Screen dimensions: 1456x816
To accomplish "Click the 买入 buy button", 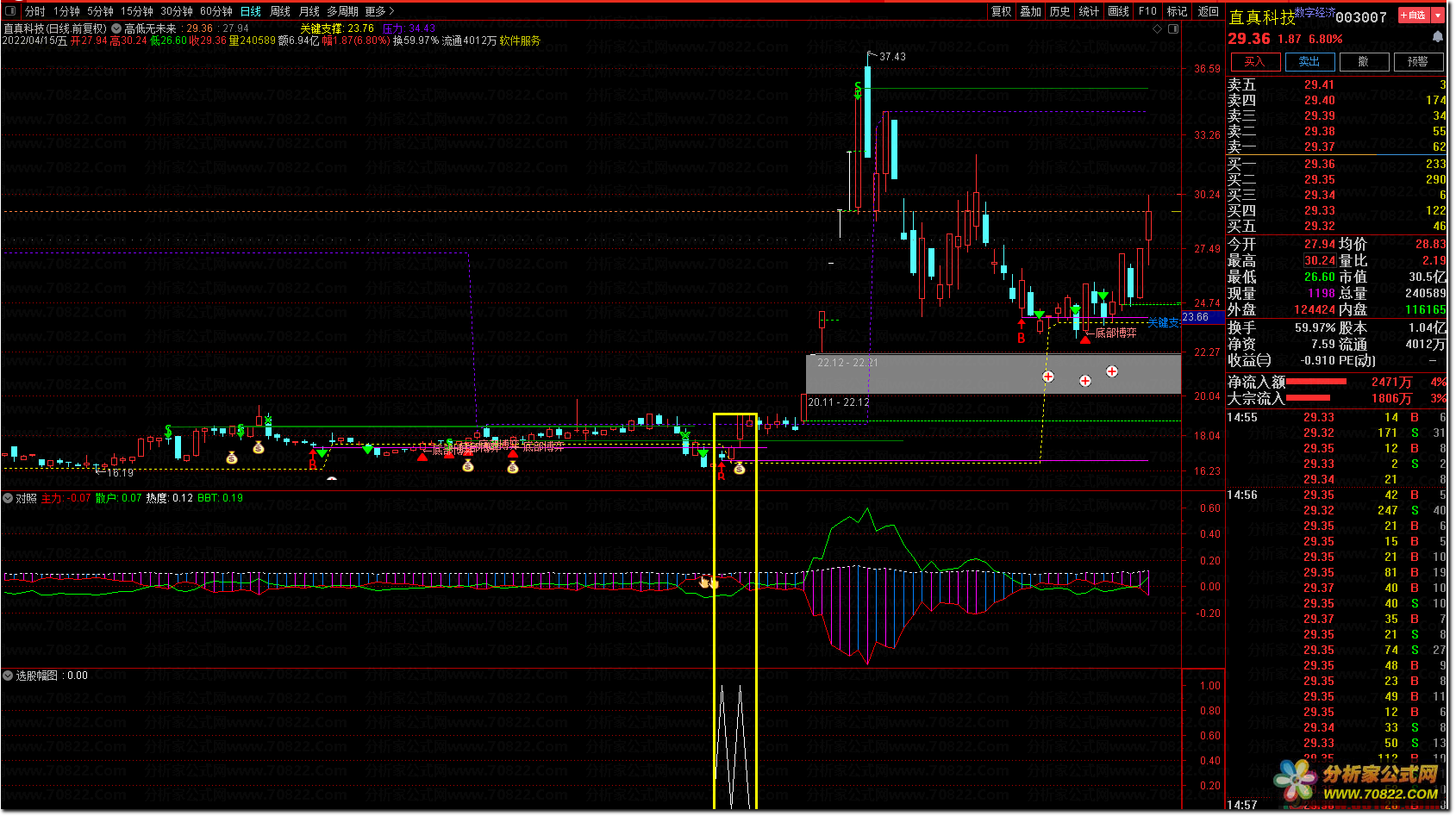I will 1254,62.
